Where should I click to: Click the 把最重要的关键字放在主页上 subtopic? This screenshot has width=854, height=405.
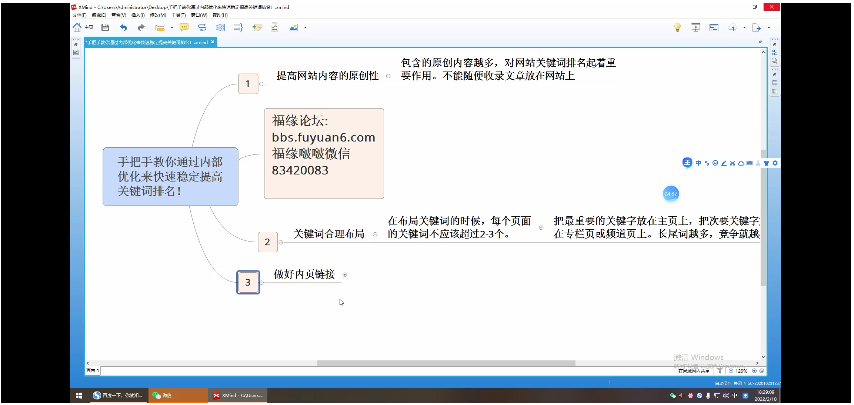(656, 228)
